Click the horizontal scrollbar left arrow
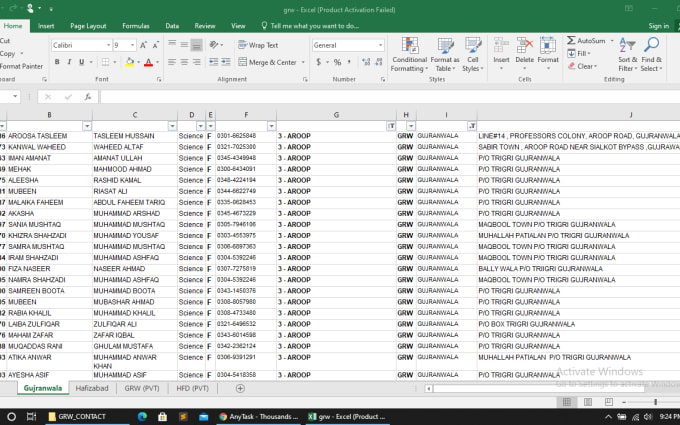 point(428,389)
